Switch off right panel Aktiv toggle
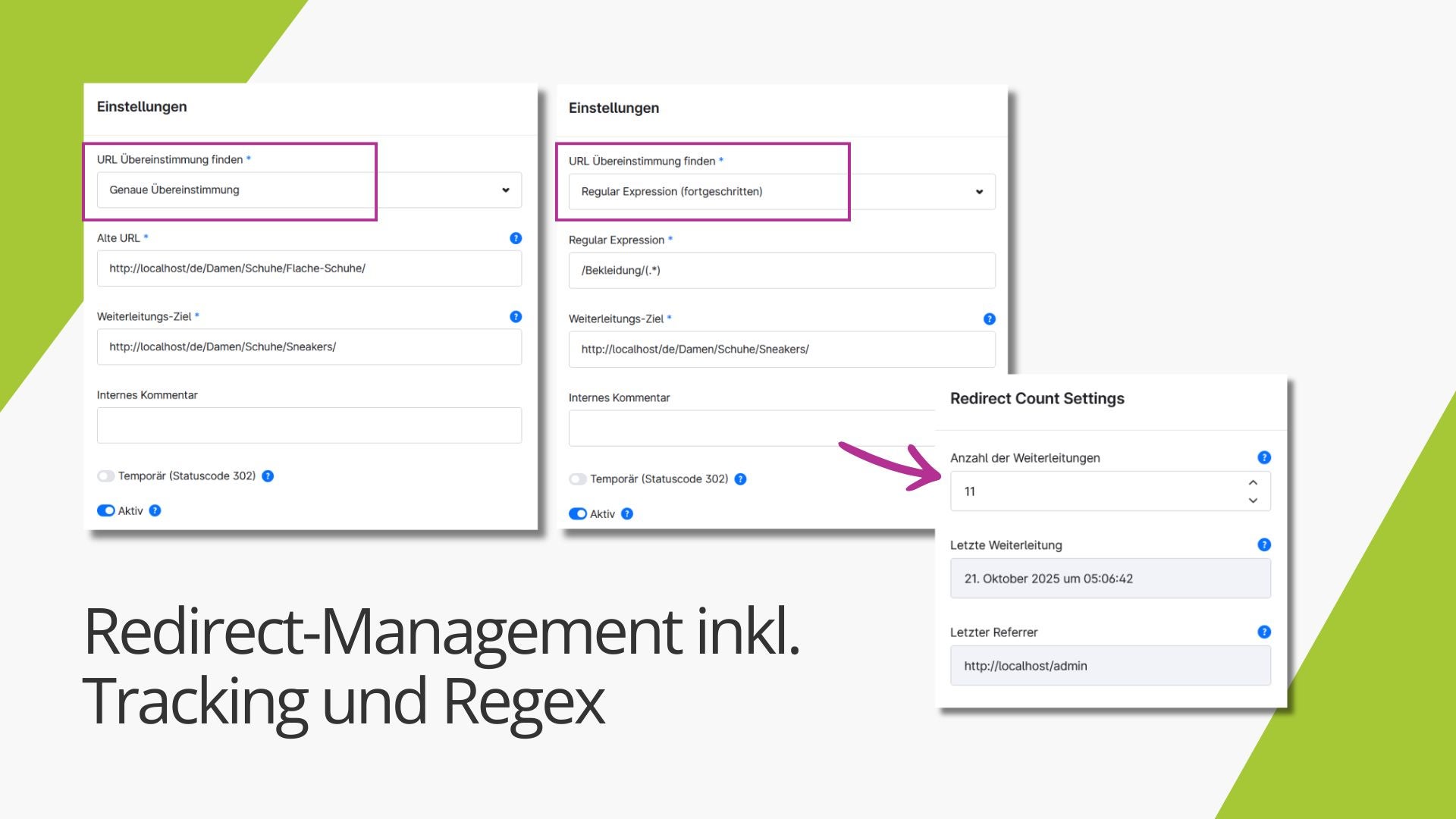 [x=578, y=514]
